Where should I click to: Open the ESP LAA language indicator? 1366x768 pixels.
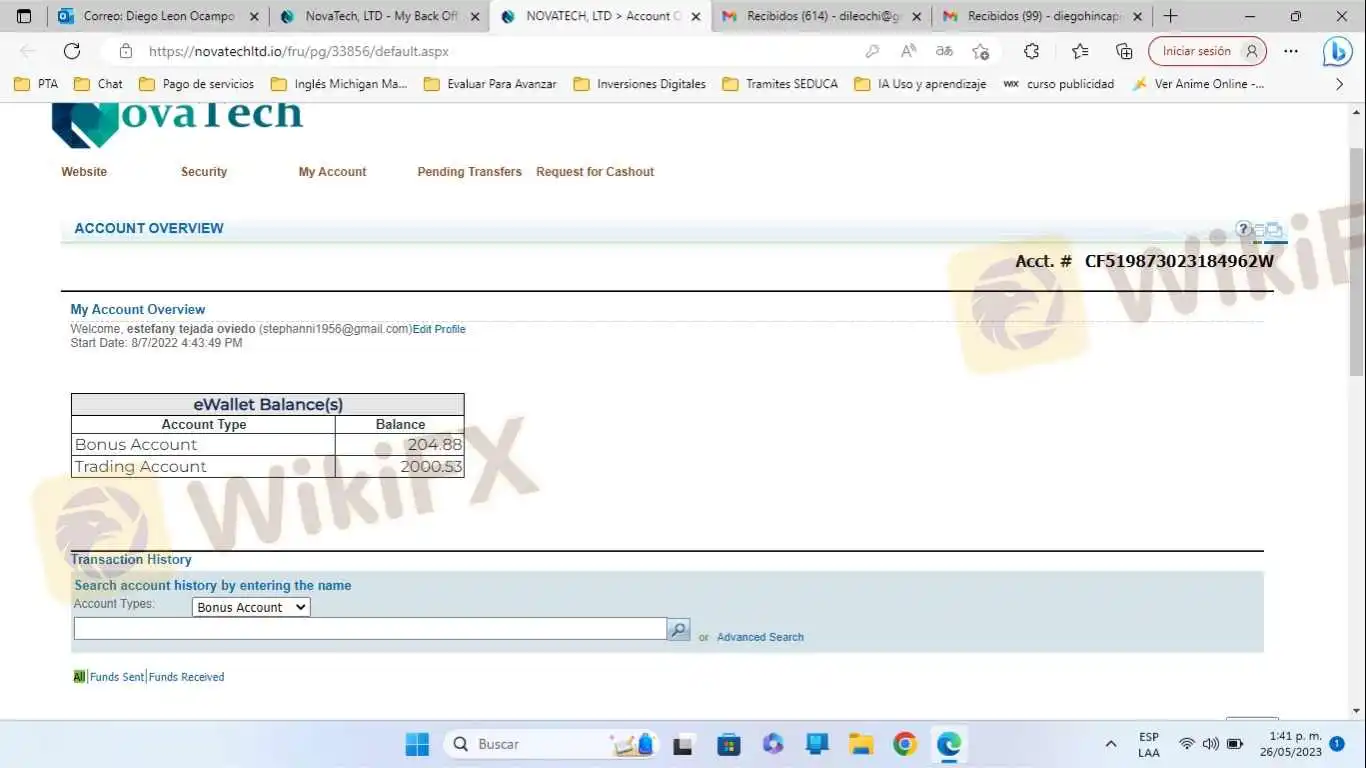(x=1149, y=744)
